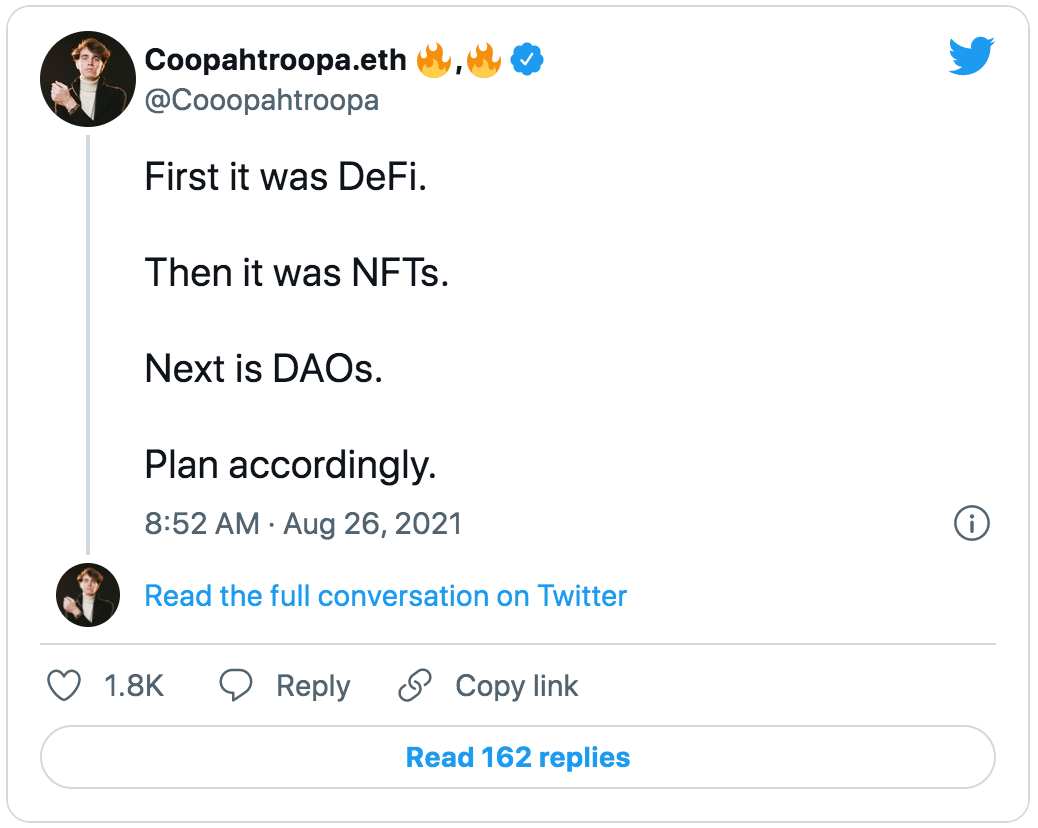Image resolution: width=1038 pixels, height=828 pixels.
Task: Click the heart like icon
Action: 65,686
